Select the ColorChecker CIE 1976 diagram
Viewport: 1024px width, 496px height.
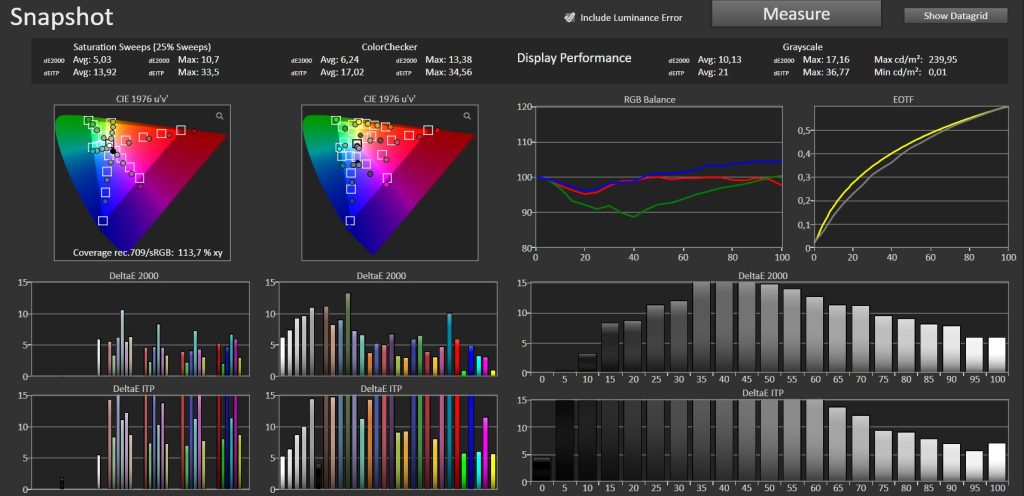389,183
